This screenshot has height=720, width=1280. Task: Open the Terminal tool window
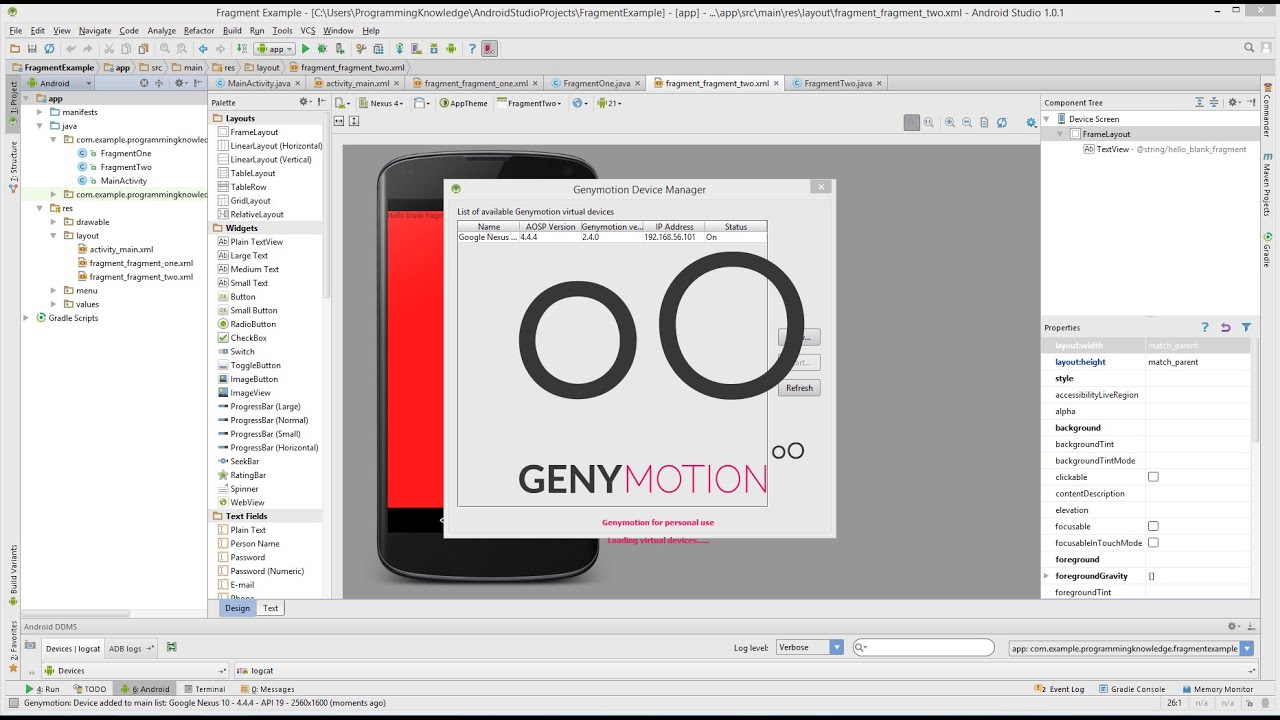click(203, 689)
